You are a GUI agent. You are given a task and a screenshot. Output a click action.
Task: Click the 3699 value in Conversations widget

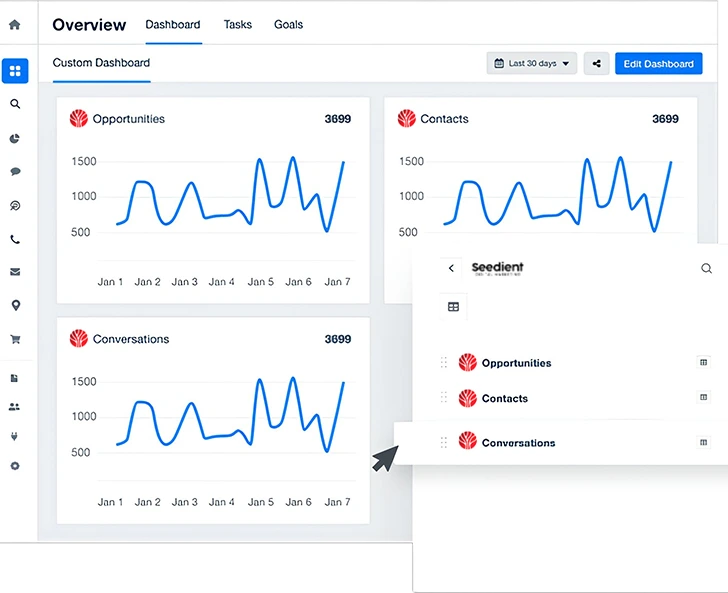pyautogui.click(x=338, y=339)
